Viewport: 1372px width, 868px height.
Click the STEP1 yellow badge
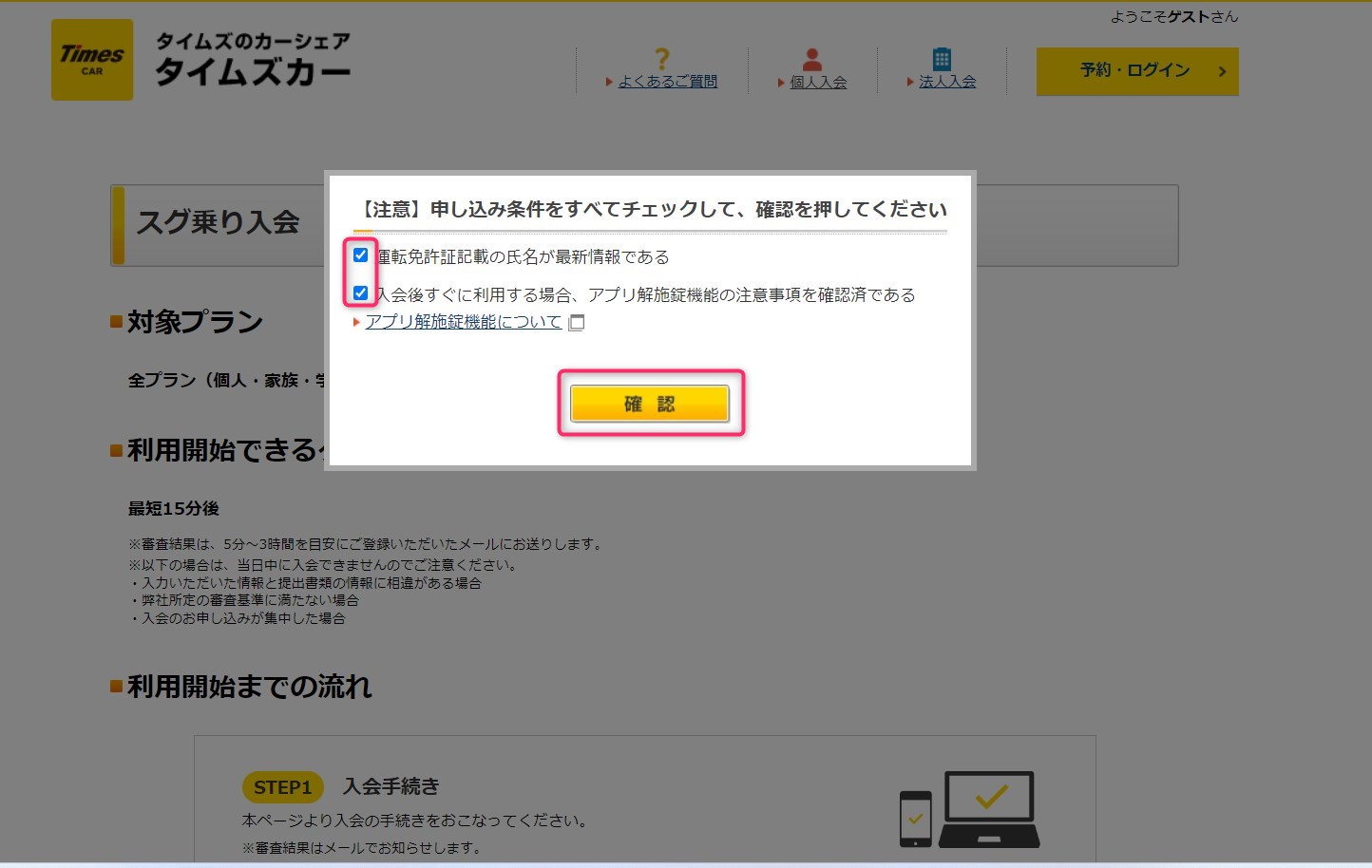coord(282,787)
